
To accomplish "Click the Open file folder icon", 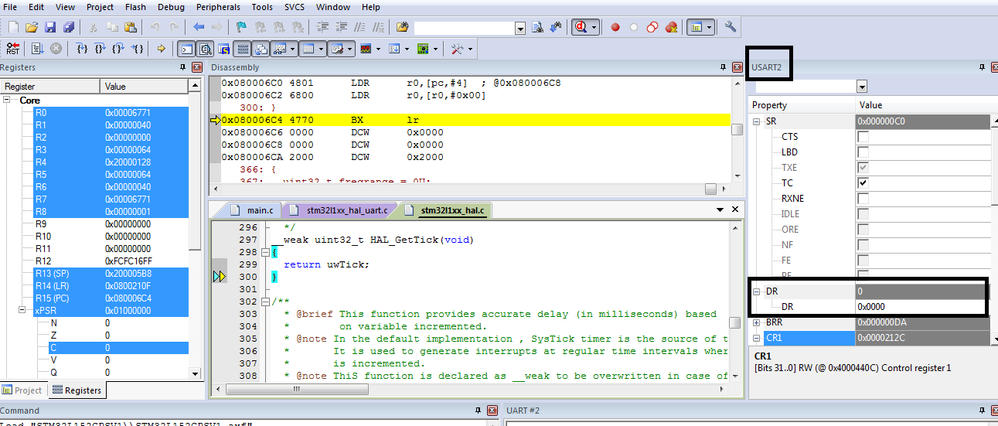I will coord(32,27).
